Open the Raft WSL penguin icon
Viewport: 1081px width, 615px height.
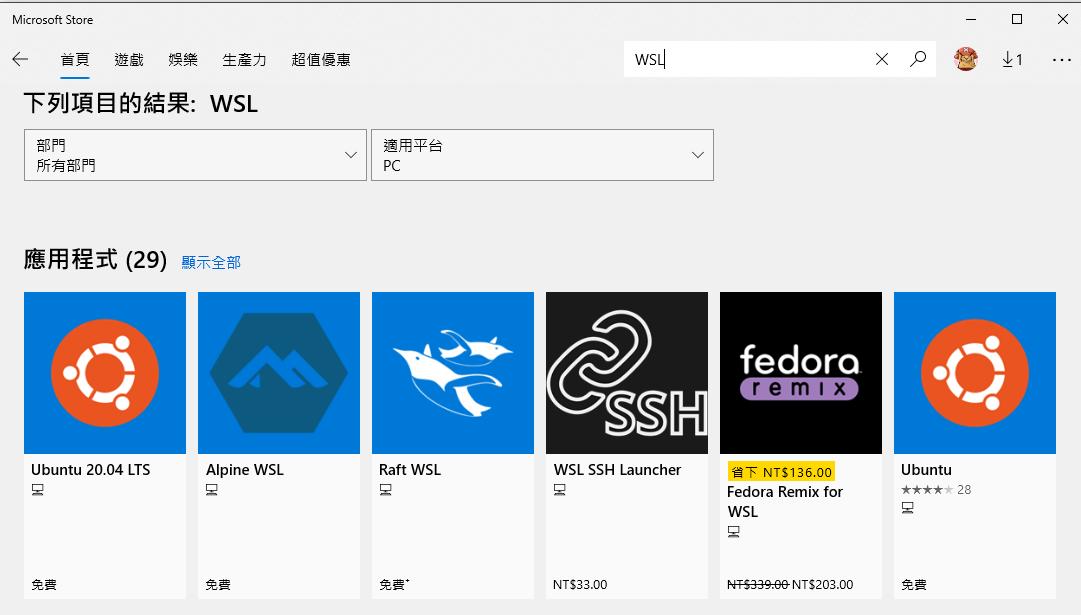click(x=453, y=373)
